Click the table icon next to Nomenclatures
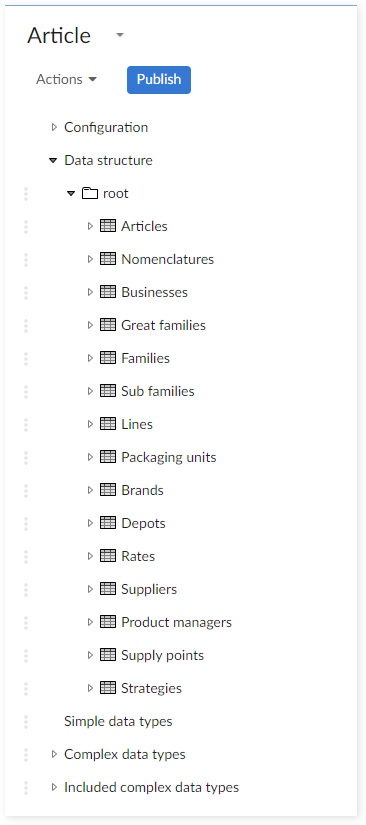Viewport: 366px width, 825px height. [x=108, y=259]
